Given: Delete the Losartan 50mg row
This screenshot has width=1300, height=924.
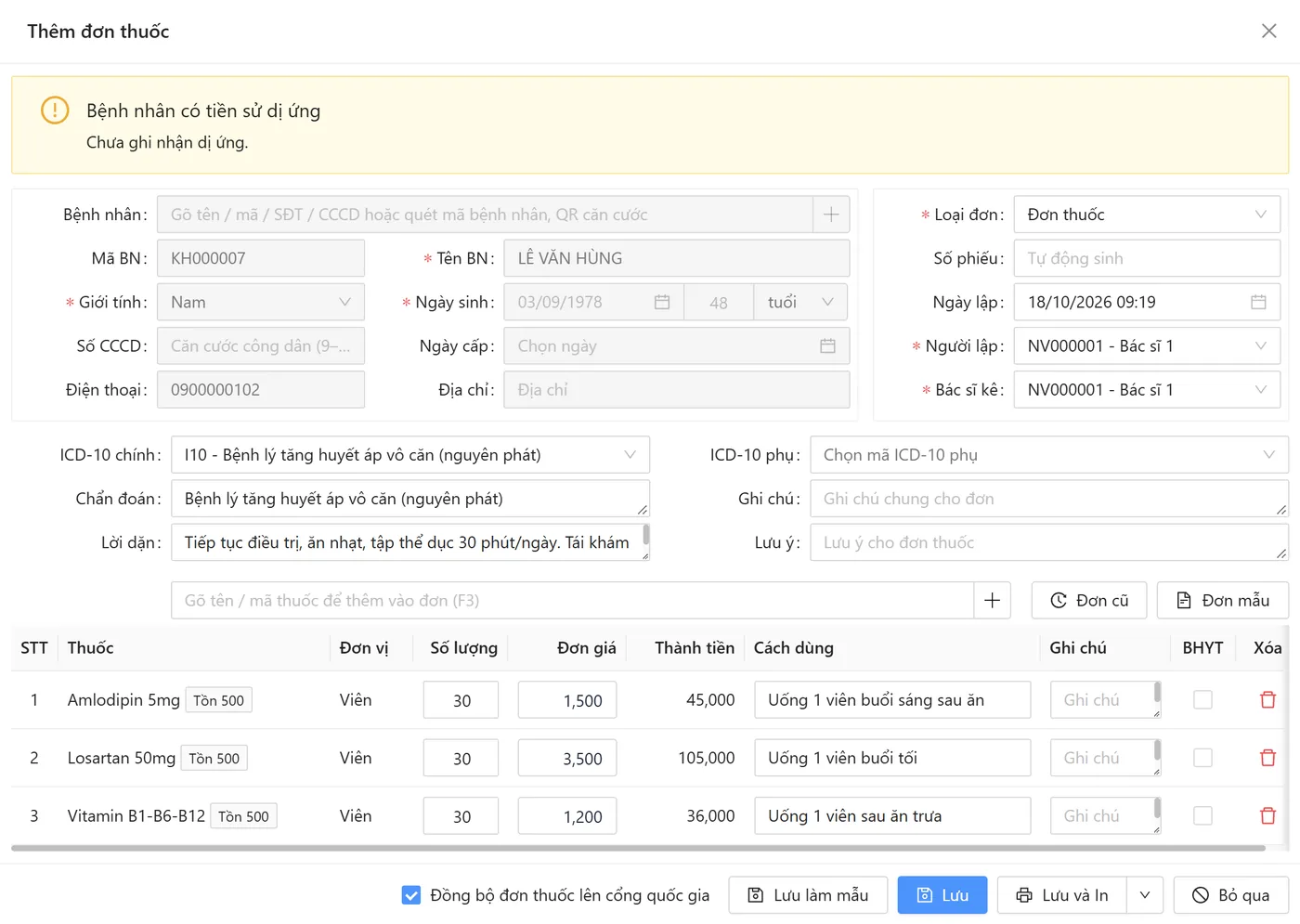Looking at the screenshot, I should pyautogui.click(x=1267, y=758).
